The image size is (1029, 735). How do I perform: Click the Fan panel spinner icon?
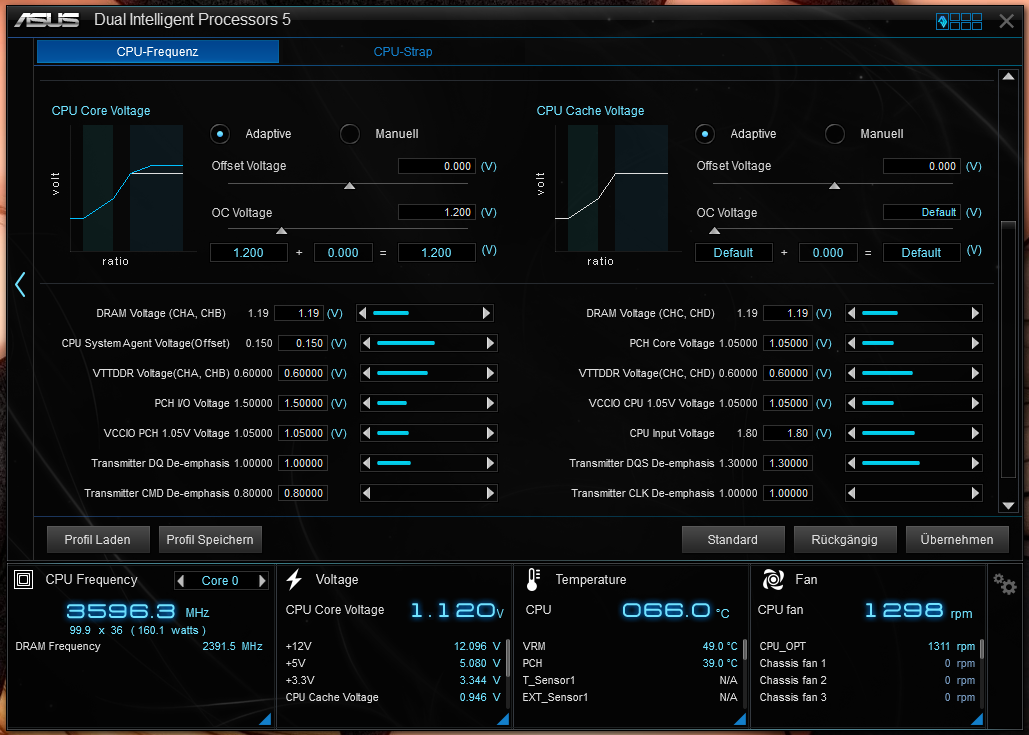click(773, 579)
